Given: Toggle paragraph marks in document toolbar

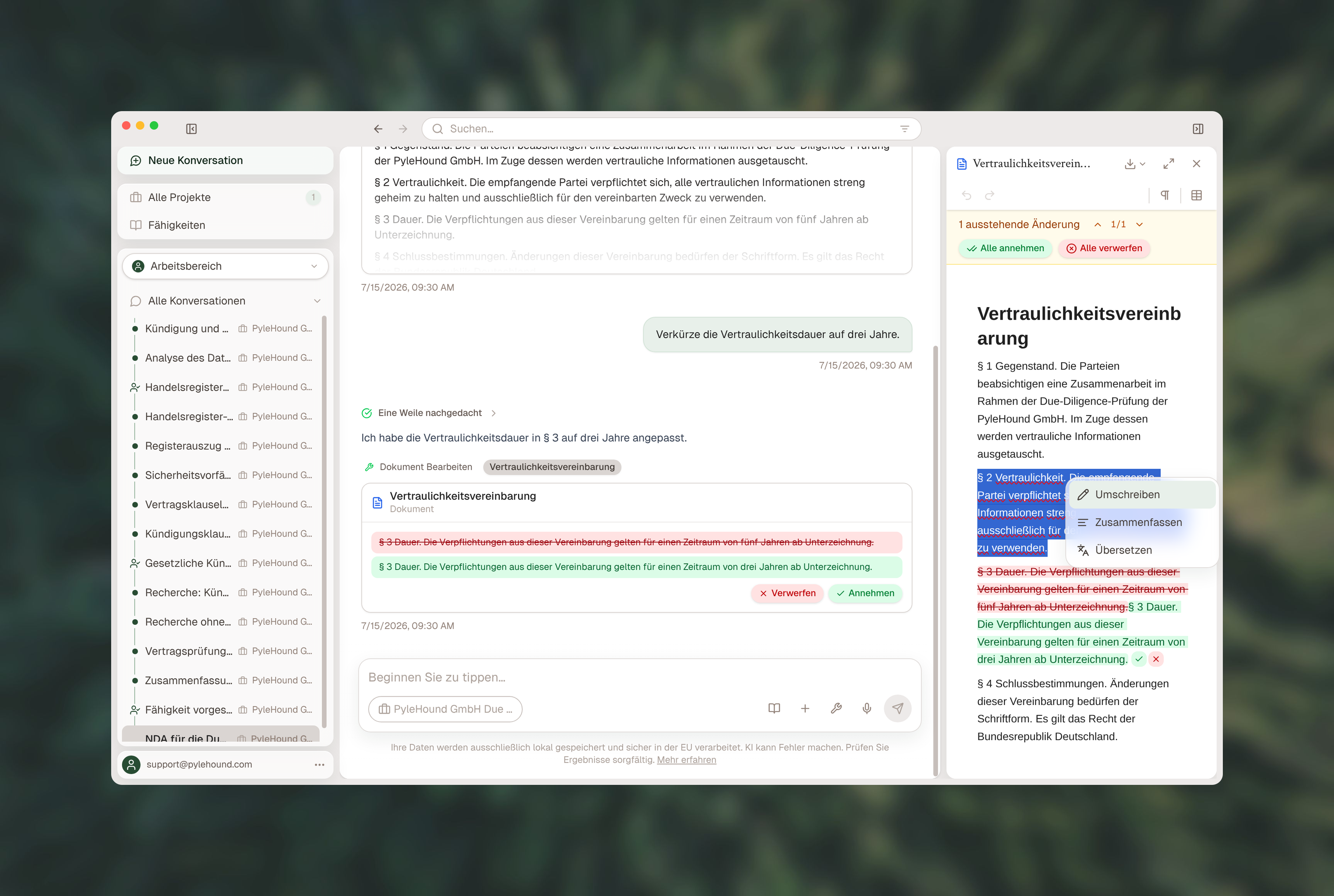Looking at the screenshot, I should (x=1165, y=196).
